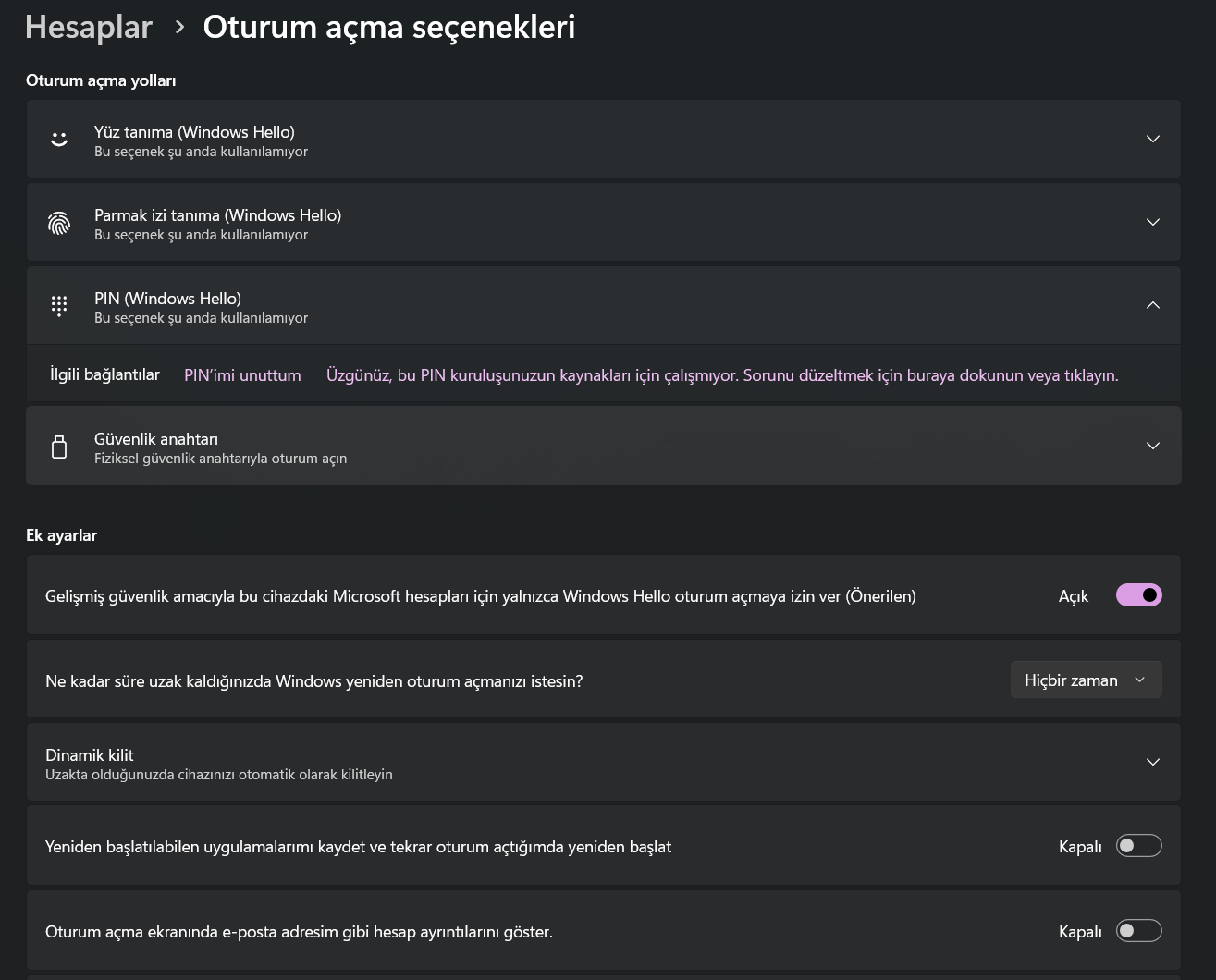Click the Açık toggle state label

point(1074,596)
